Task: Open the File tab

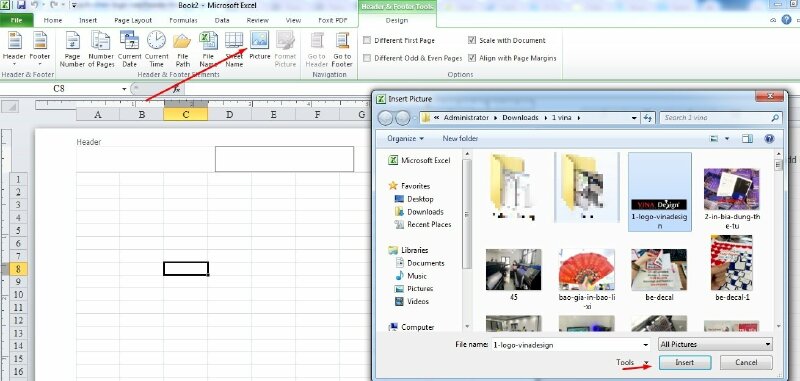Action: coord(16,20)
